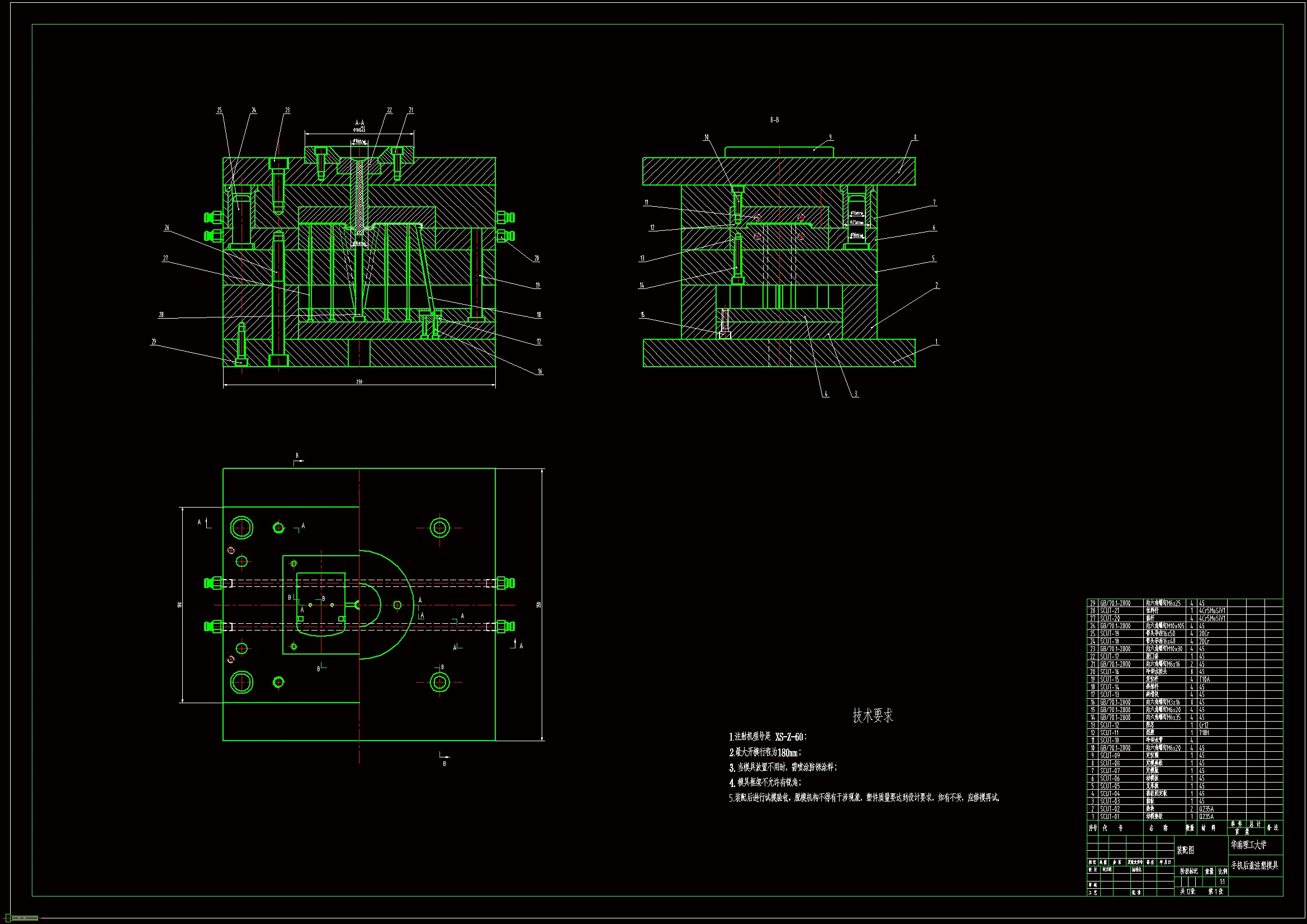The image size is (1307, 924).
Task: Click balloon number 9 above the locating ring
Action: point(830,137)
